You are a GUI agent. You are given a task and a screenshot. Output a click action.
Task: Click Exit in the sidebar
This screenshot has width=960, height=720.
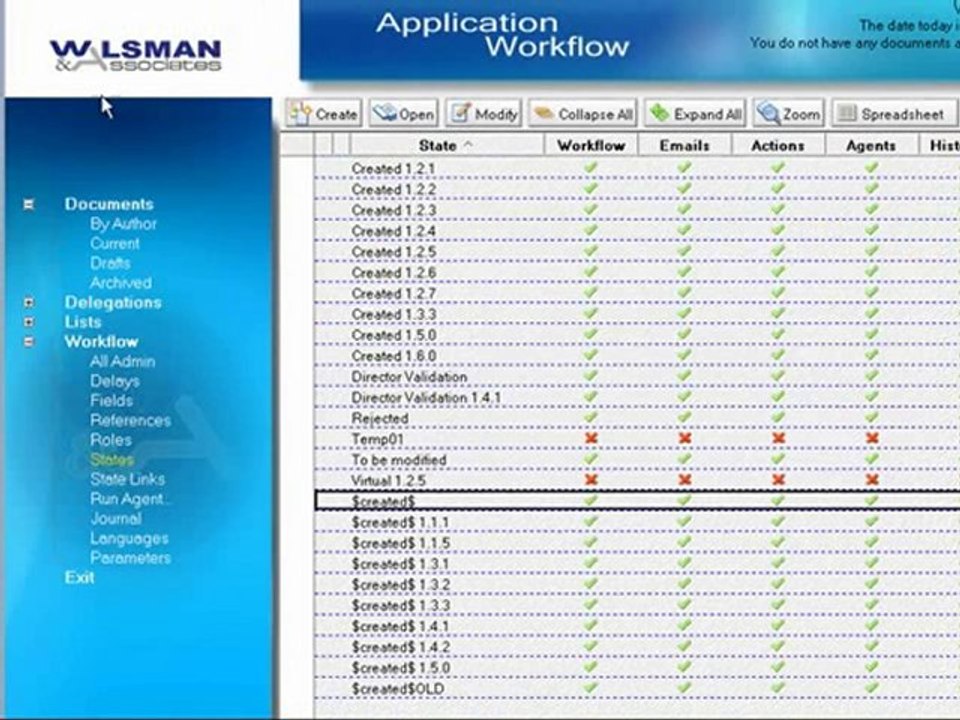click(80, 577)
